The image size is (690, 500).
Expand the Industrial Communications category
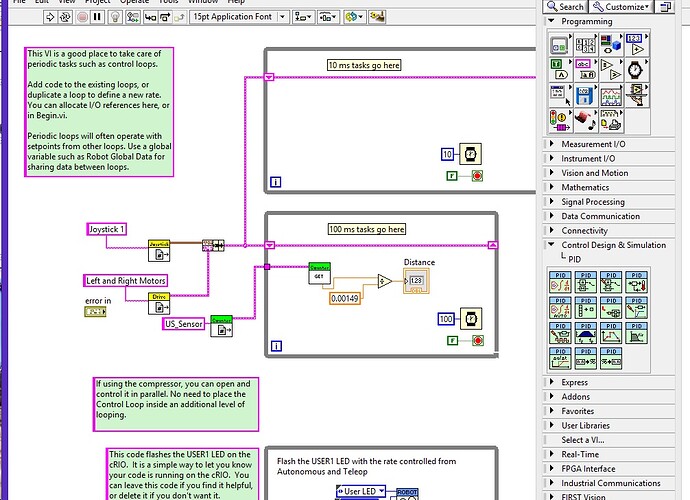(x=609, y=483)
